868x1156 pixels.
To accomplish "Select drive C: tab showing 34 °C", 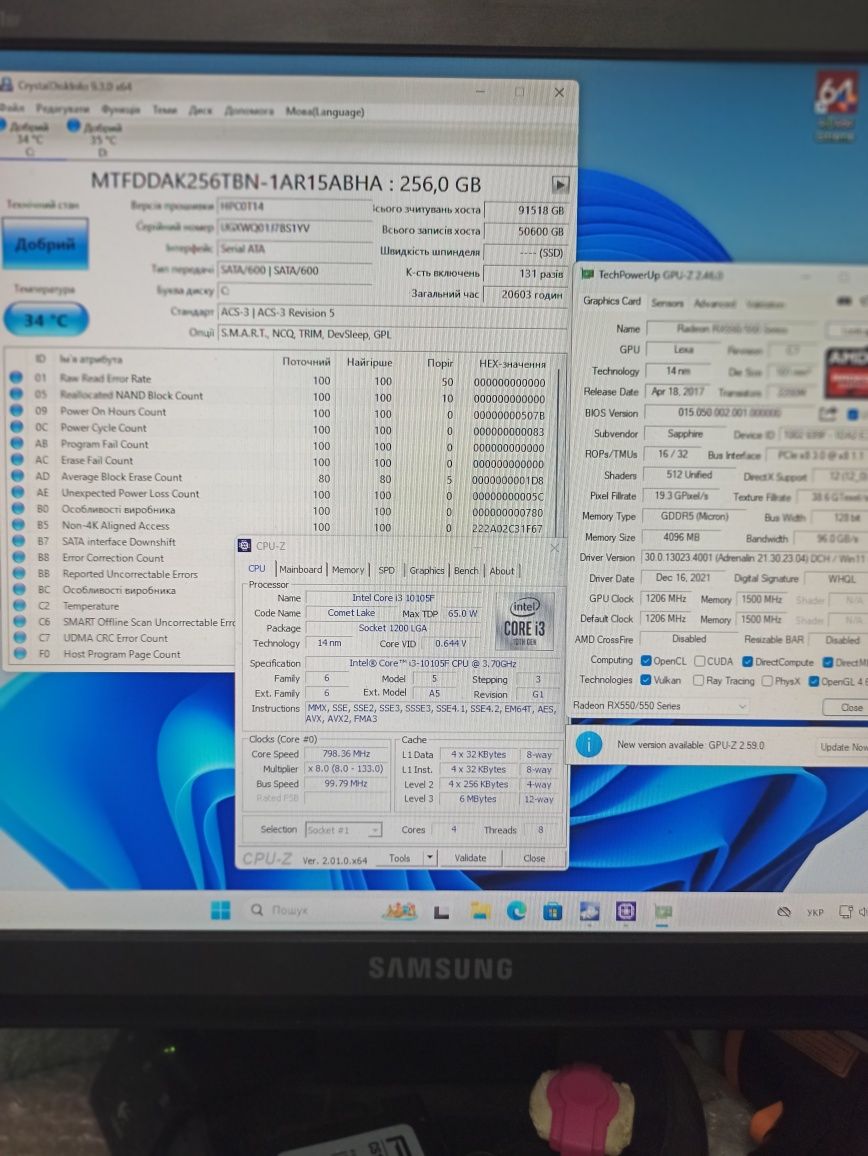I will 29,138.
